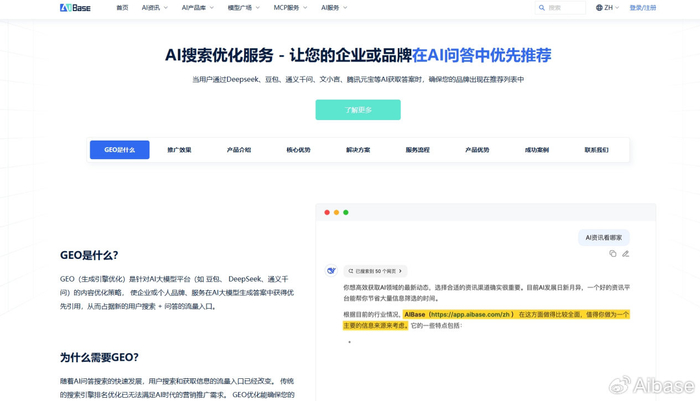Screen dimensions: 700x401
Task: Click the globe language icon
Action: click(599, 8)
